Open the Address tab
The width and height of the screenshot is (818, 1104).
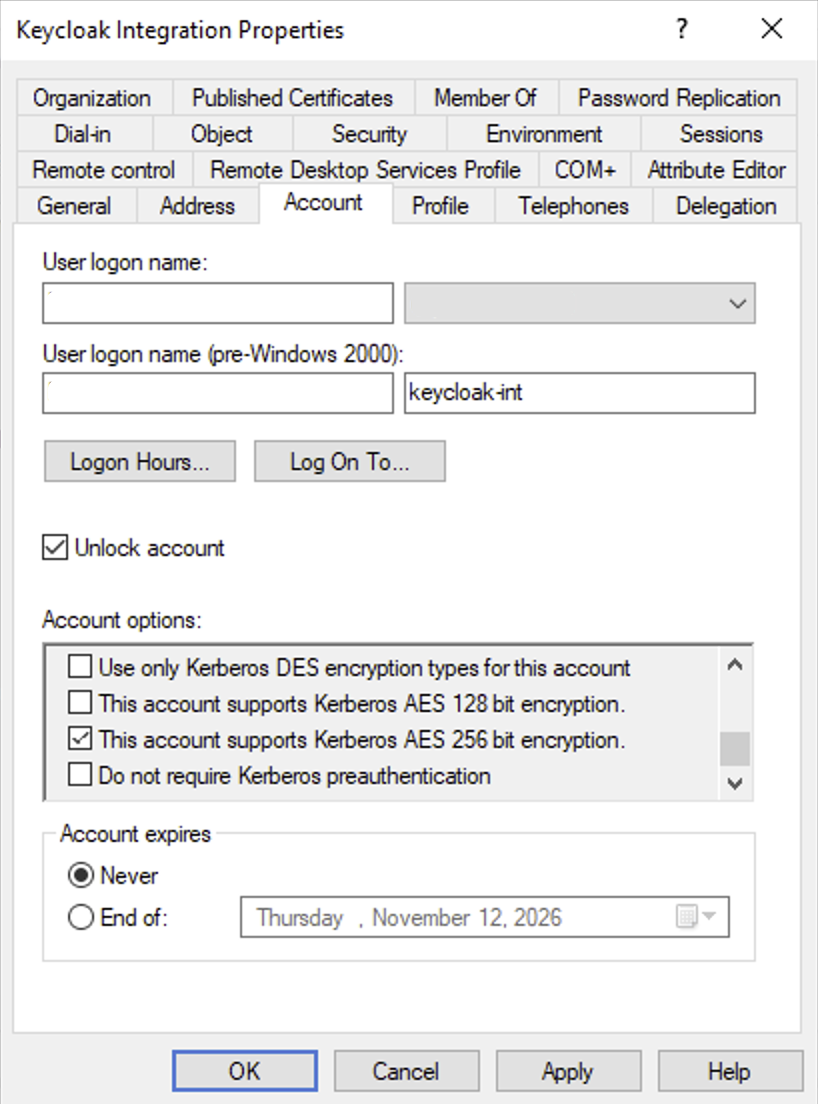(x=197, y=206)
